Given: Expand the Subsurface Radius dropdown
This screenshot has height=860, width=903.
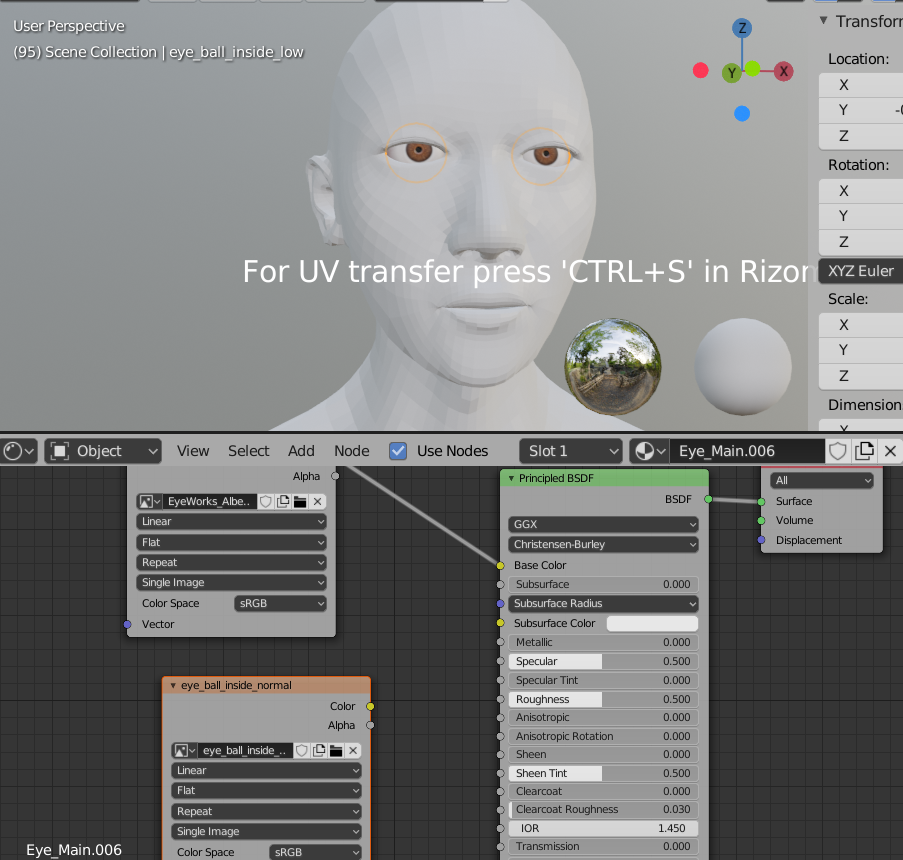Looking at the screenshot, I should coord(604,604).
